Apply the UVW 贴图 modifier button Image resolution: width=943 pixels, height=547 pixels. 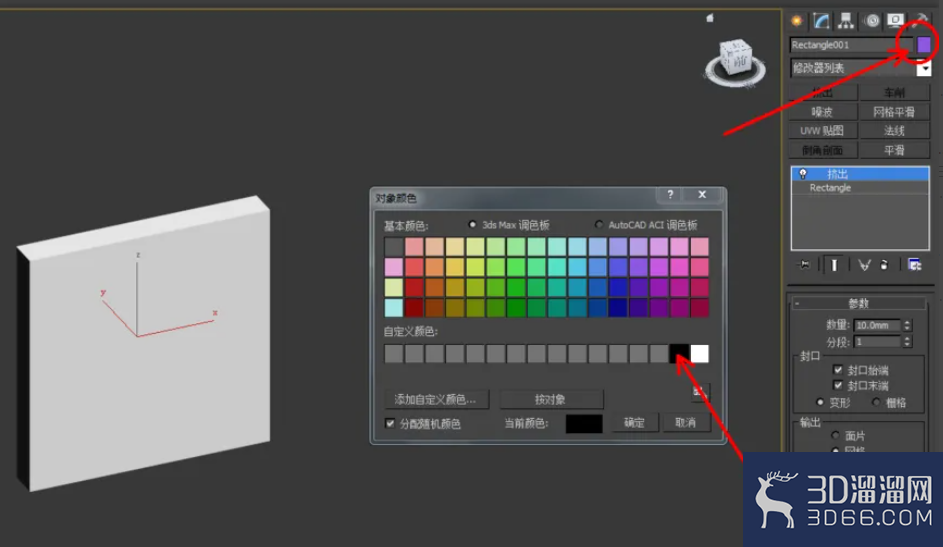tap(823, 130)
